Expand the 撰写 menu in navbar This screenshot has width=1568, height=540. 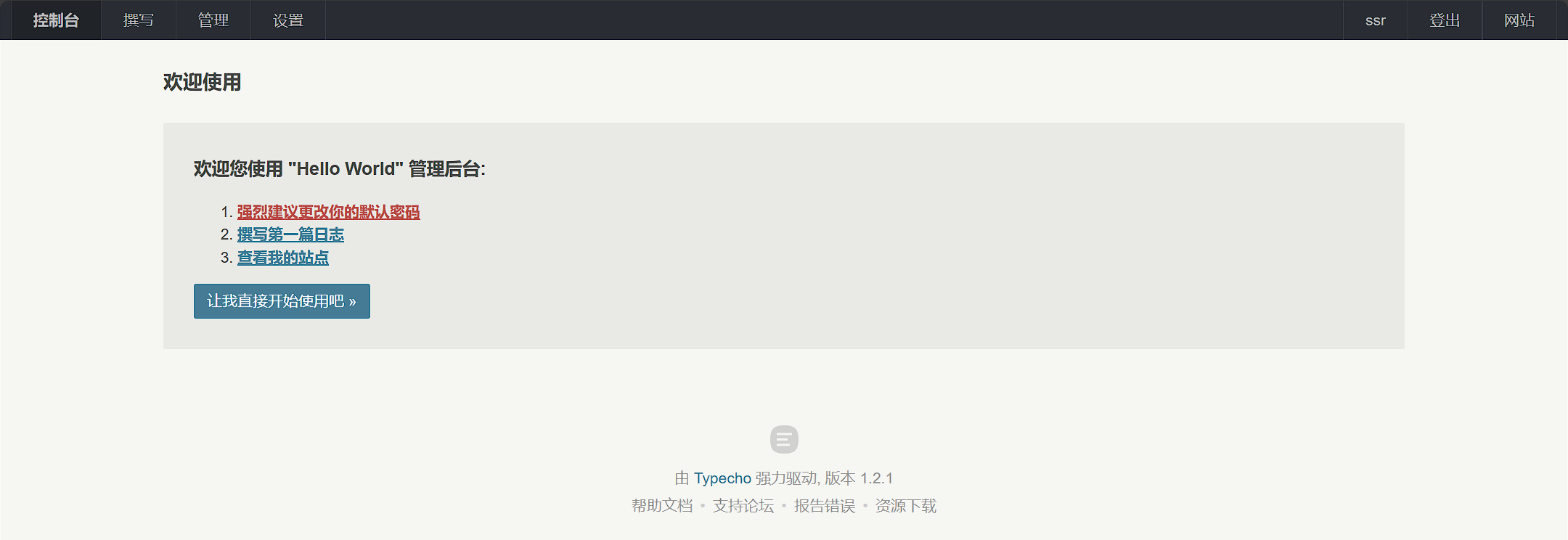[139, 20]
